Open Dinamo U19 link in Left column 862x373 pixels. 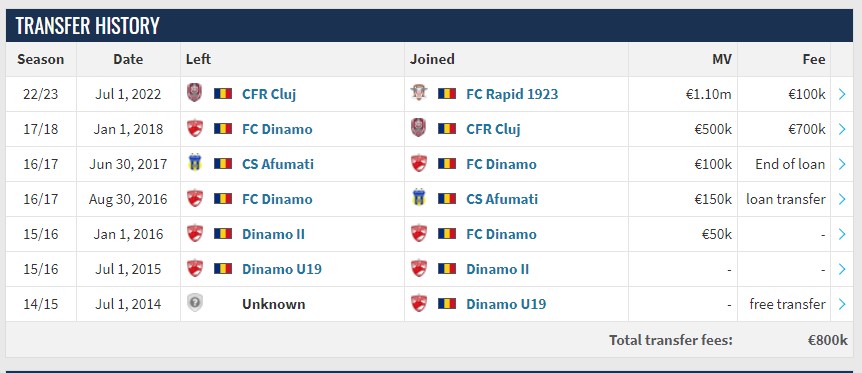pos(282,269)
